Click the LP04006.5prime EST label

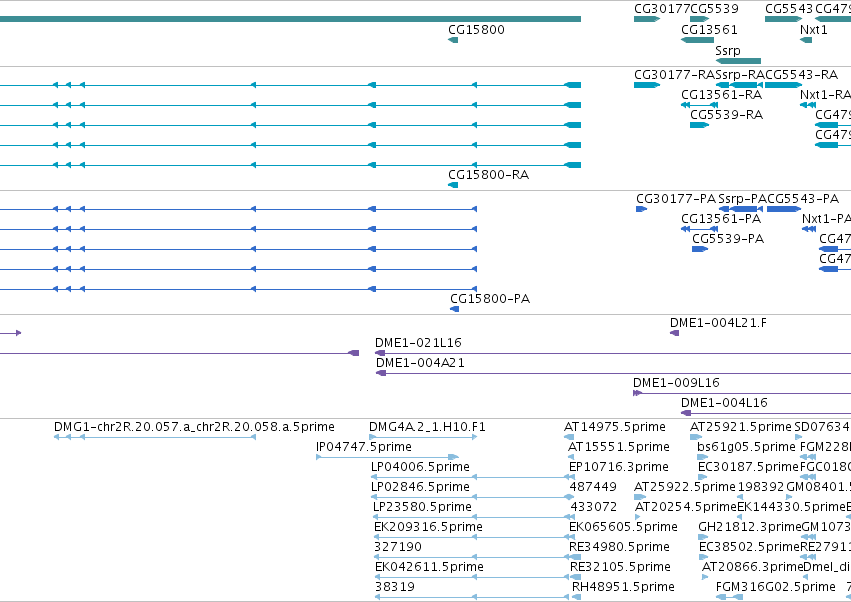(420, 467)
